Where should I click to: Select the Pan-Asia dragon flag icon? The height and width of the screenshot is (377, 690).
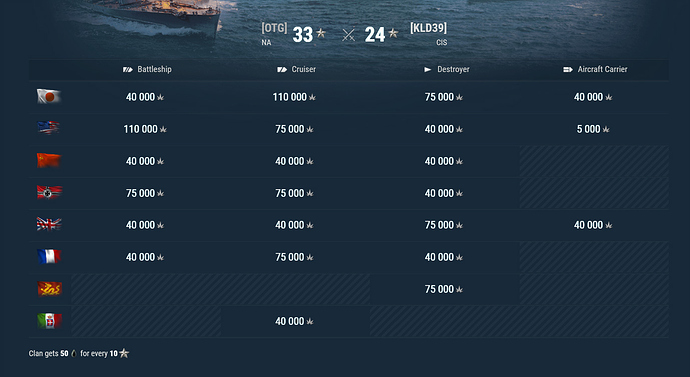click(49, 289)
